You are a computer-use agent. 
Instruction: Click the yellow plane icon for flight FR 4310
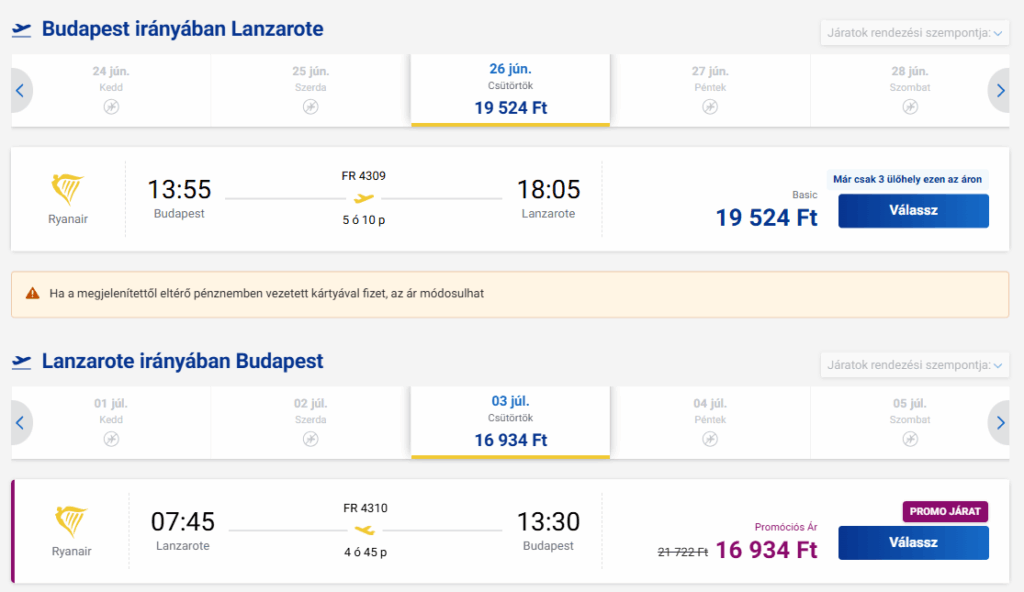365,530
